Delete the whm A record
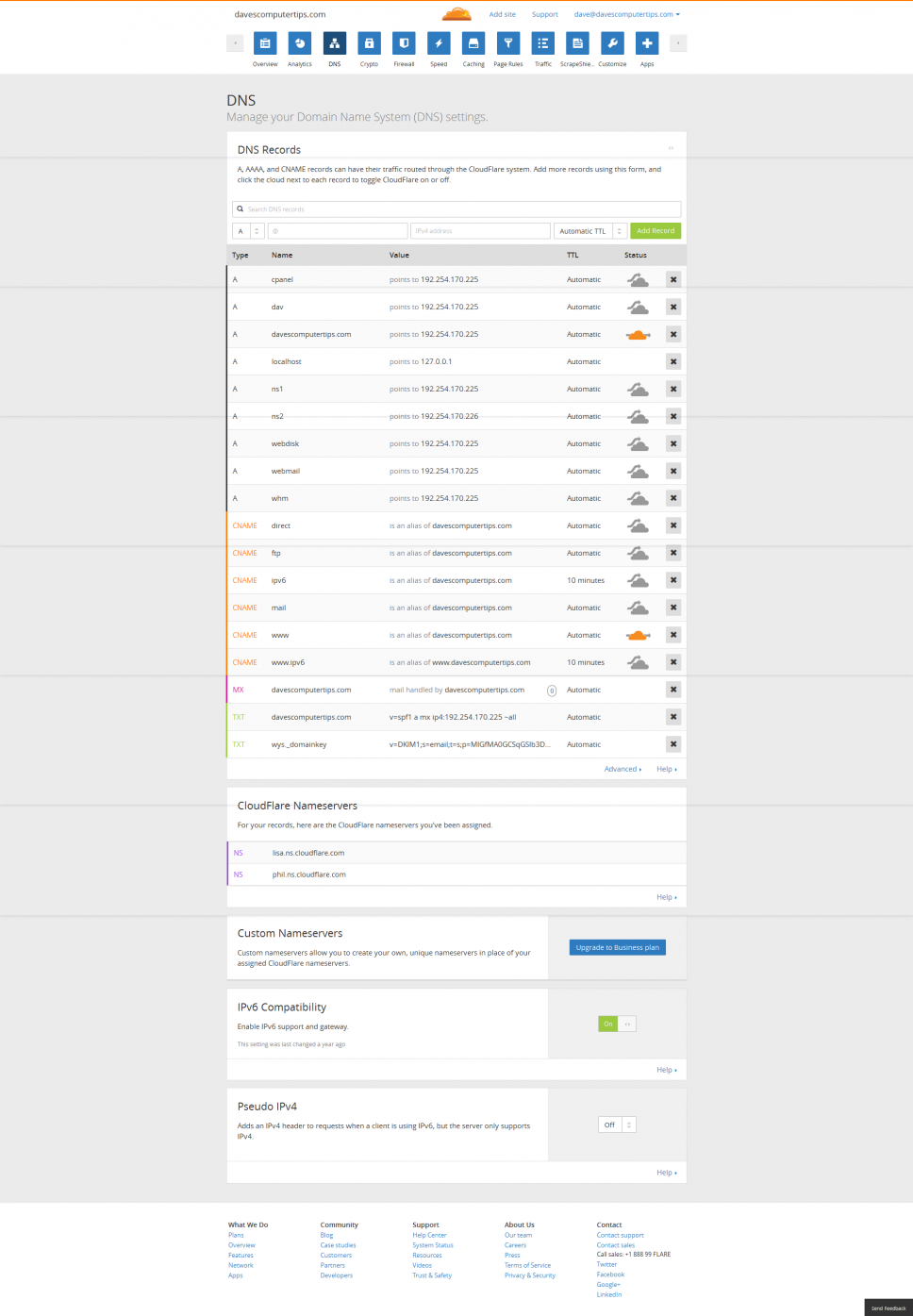Screen dimensions: 913x1316 (x=673, y=498)
